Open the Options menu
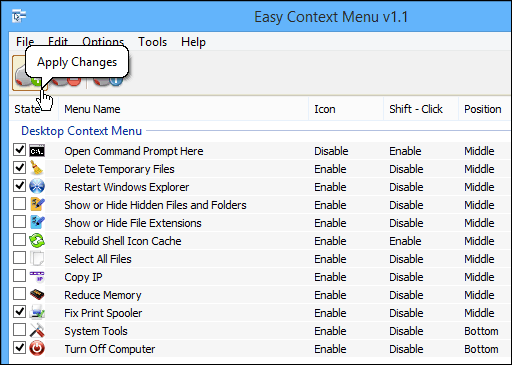The image size is (512, 365). (x=103, y=42)
